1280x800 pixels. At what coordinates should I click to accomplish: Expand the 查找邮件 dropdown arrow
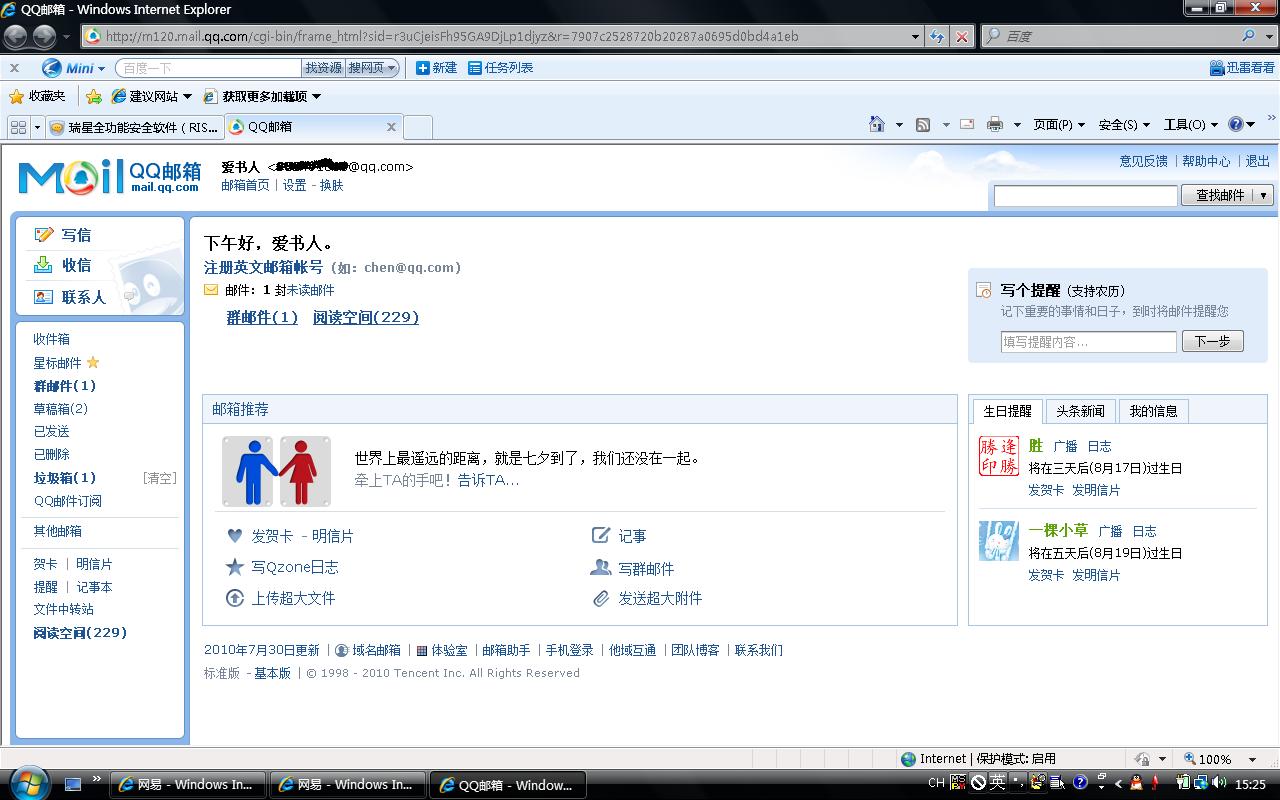click(1264, 196)
